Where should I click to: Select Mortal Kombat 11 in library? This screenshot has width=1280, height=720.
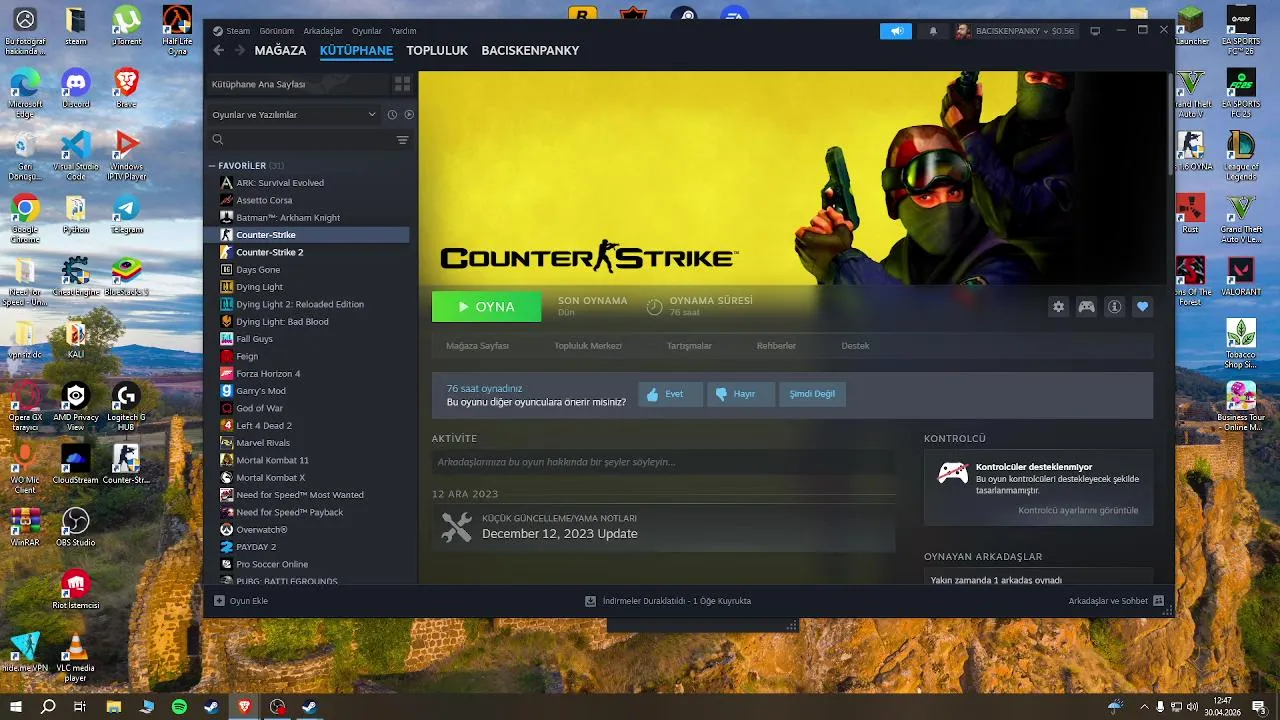point(306,460)
